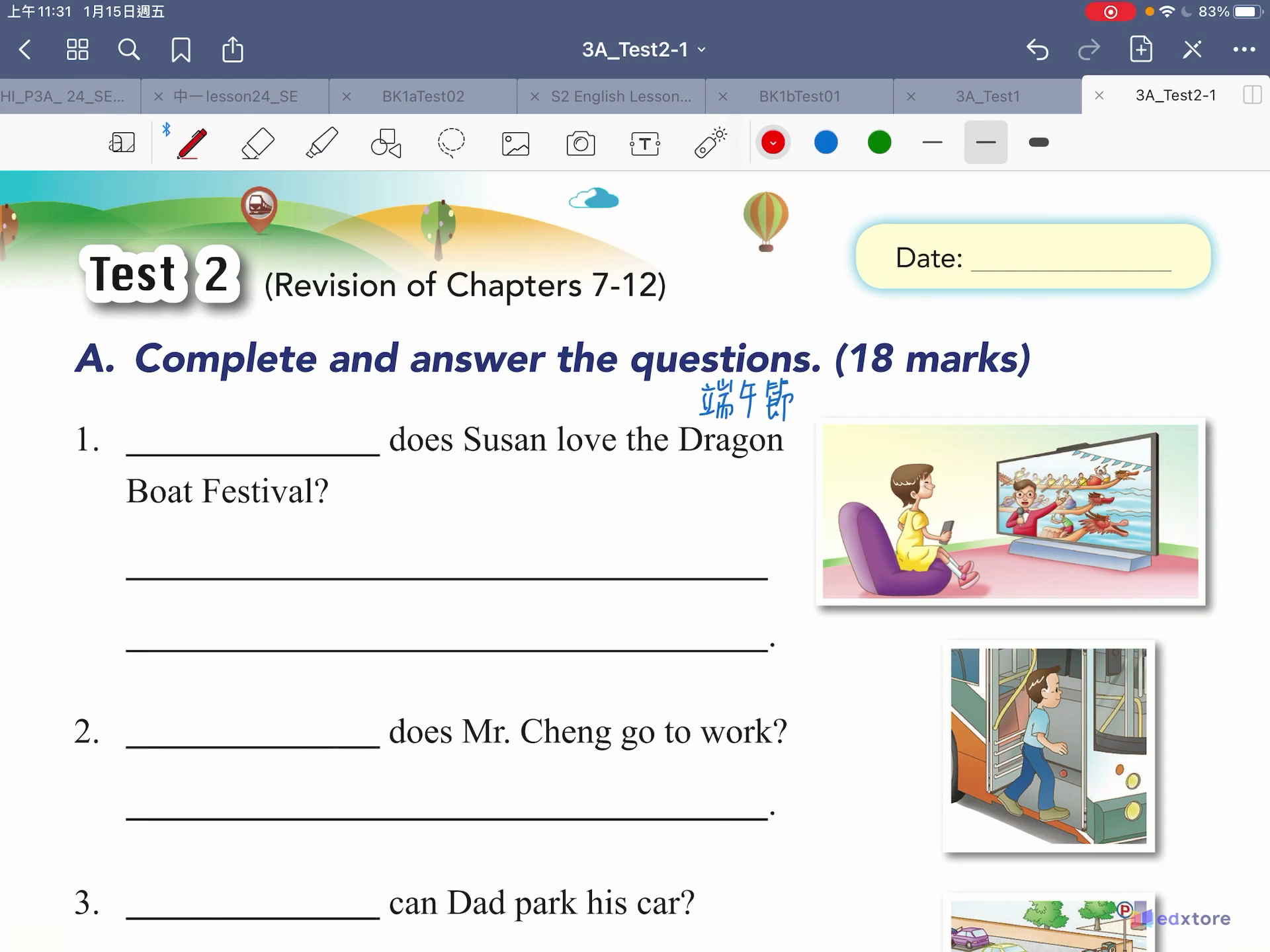Image resolution: width=1270 pixels, height=952 pixels.
Task: Select the Highlighter tool
Action: pos(321,143)
